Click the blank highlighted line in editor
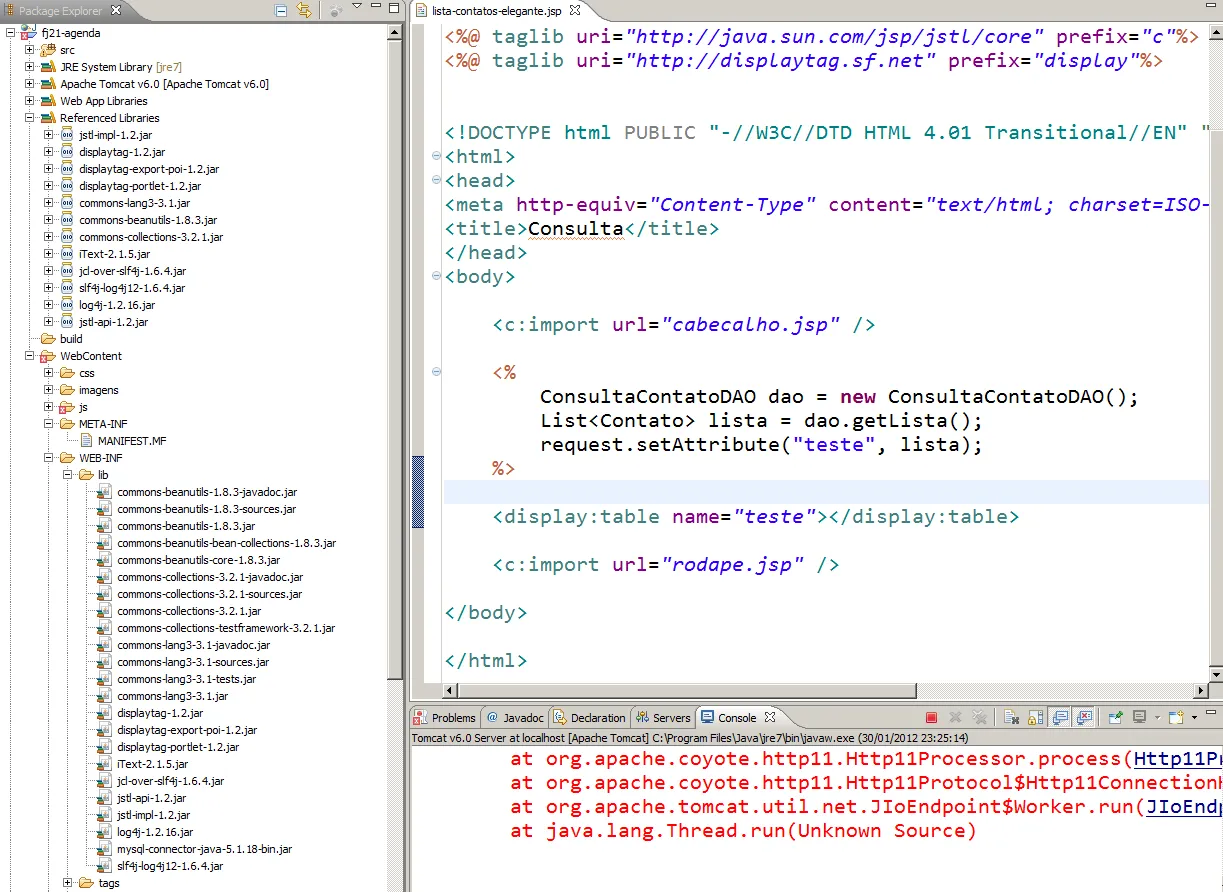Screen dimensions: 1223x892 (x=826, y=492)
